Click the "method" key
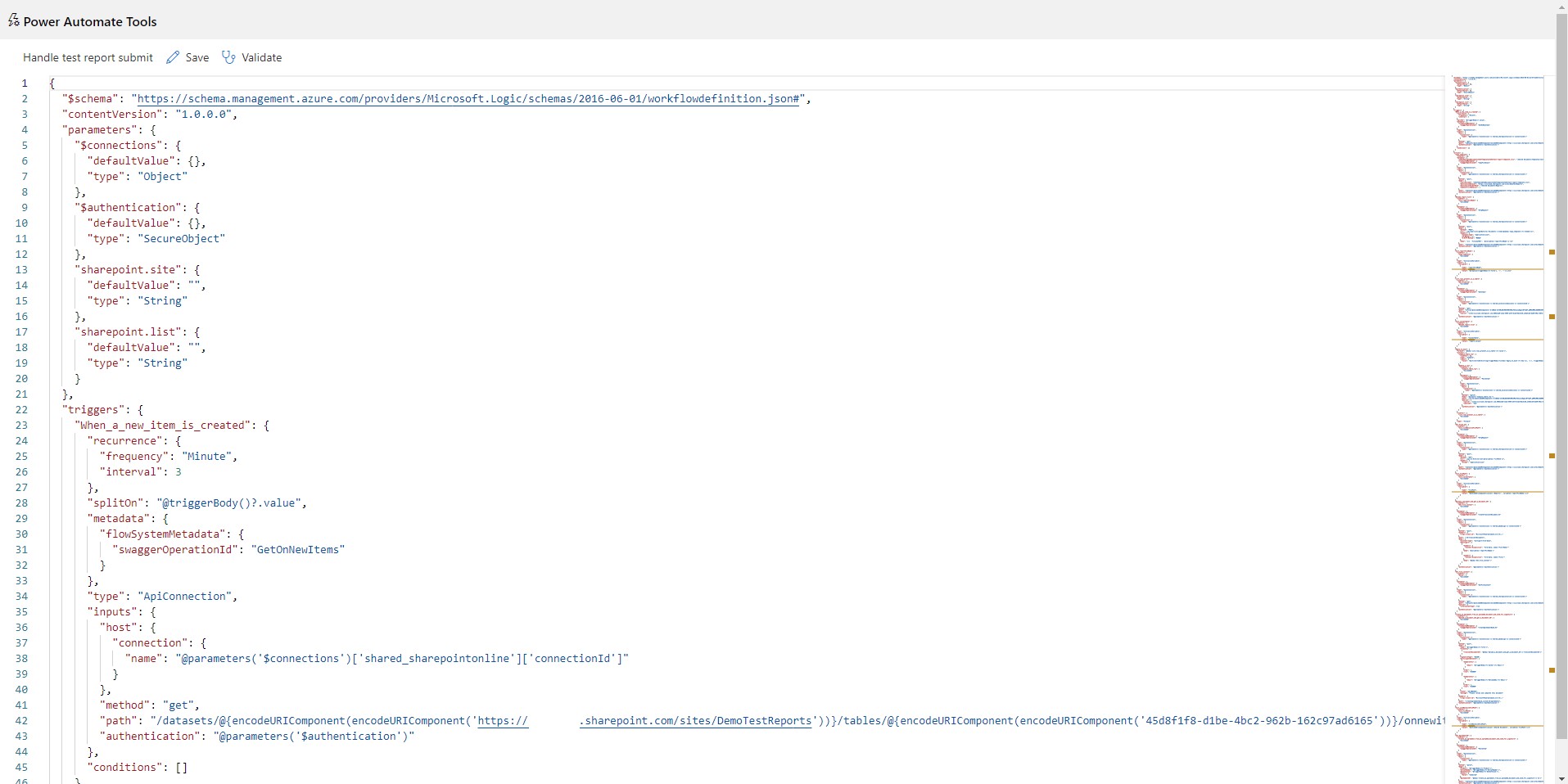The width and height of the screenshot is (1568, 784). [124, 705]
